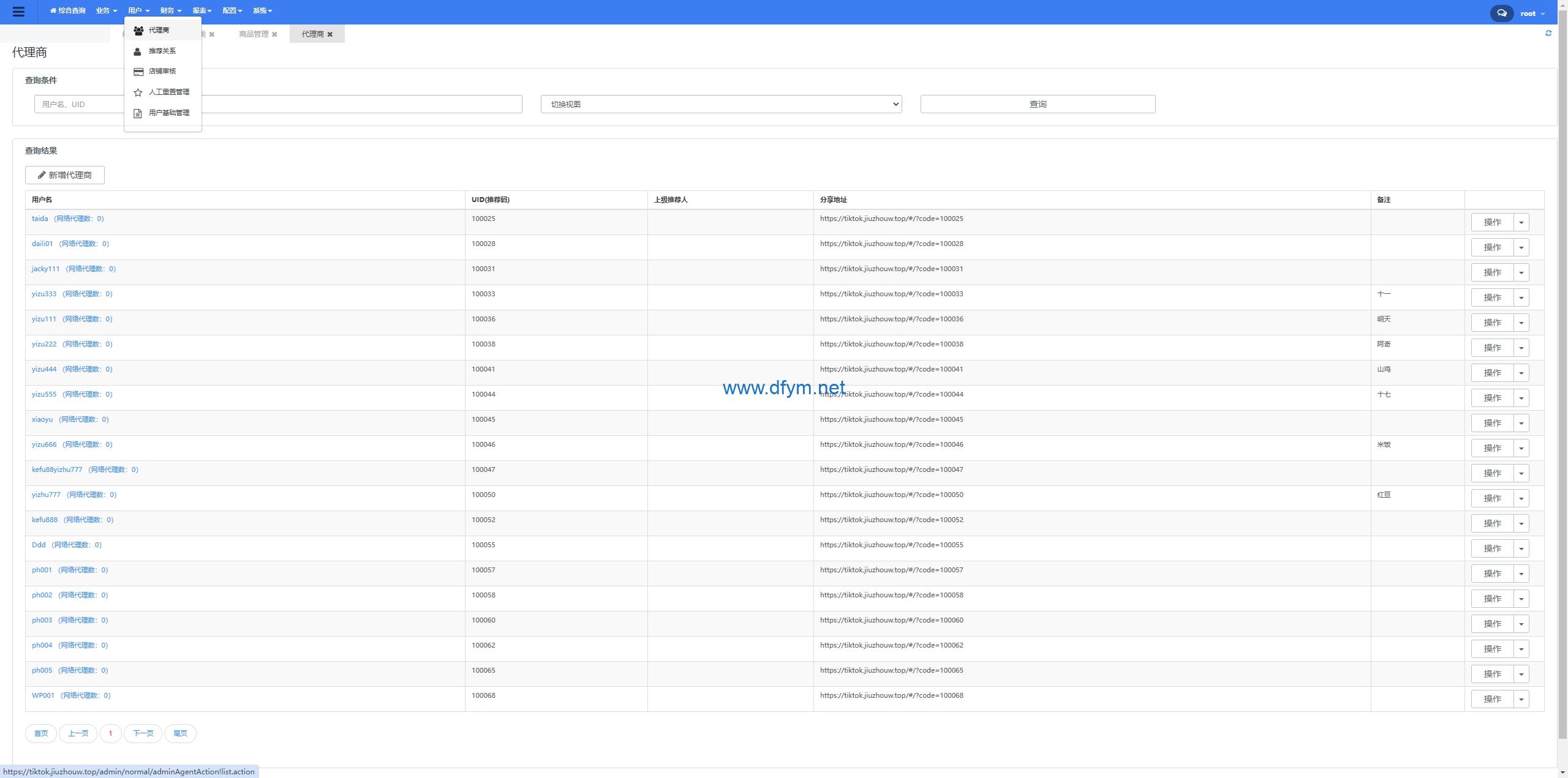Open the taida agent link
The width and height of the screenshot is (1568, 778).
67,219
